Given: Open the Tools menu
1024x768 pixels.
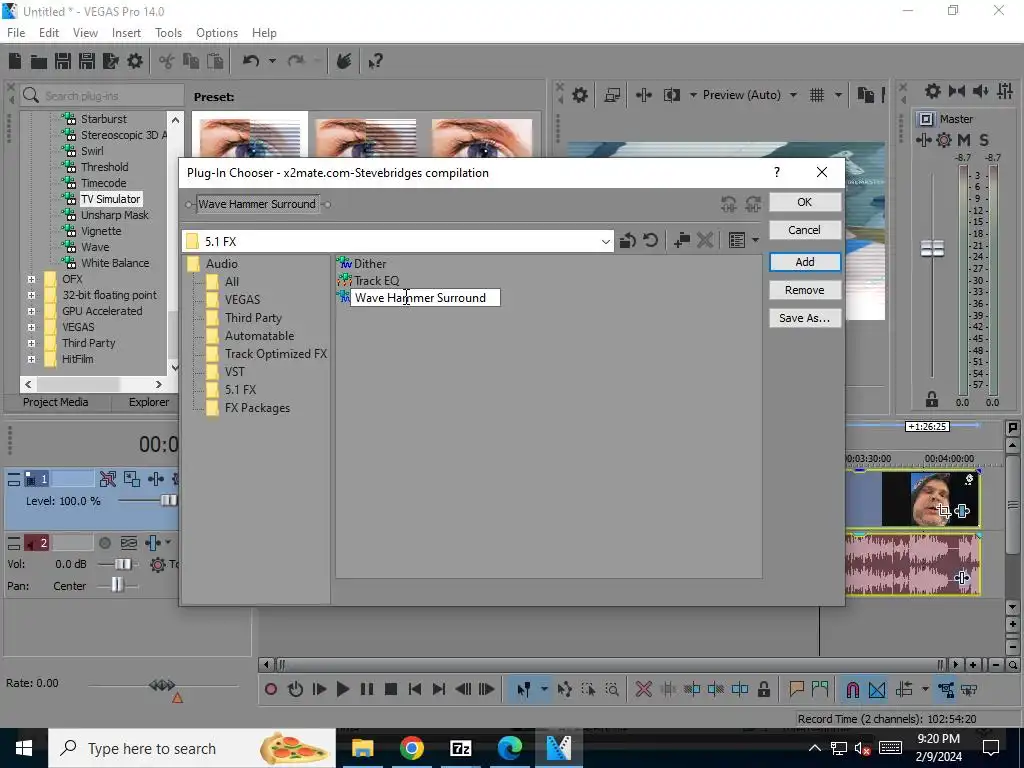Looking at the screenshot, I should point(168,33).
